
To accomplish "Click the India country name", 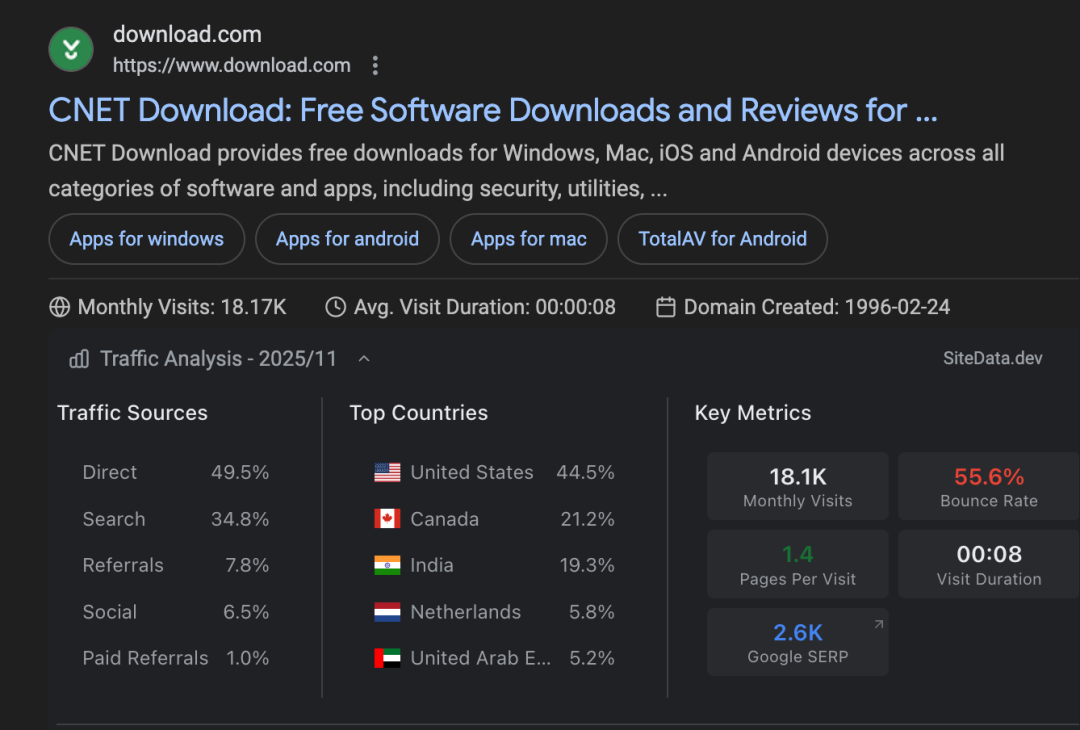I will (432, 565).
